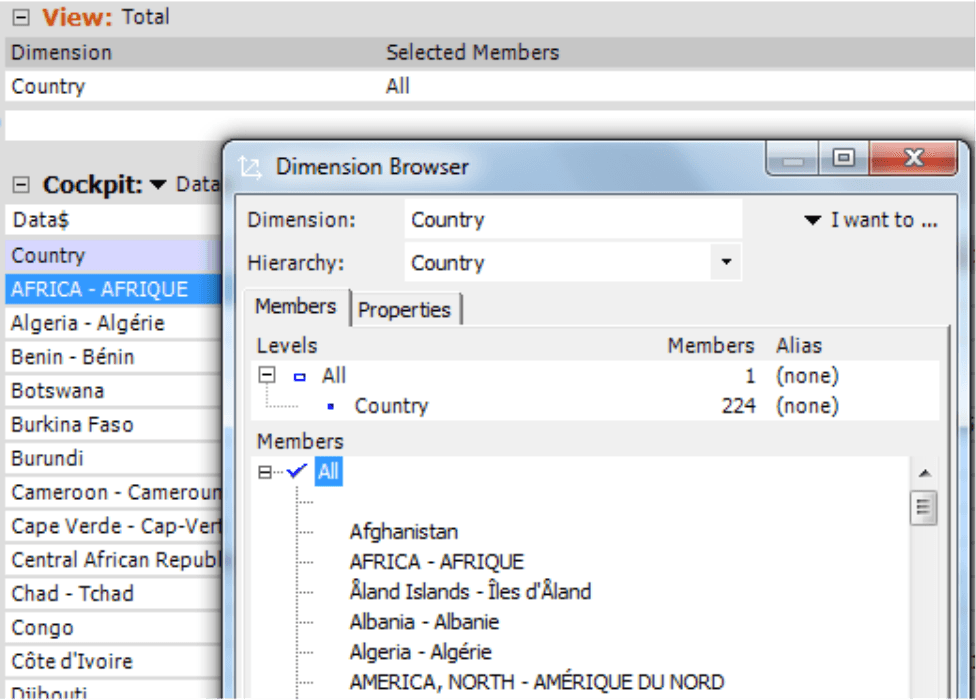Close the Dimension Browser dialog
Viewport: 976px width, 700px height.
pos(913,157)
